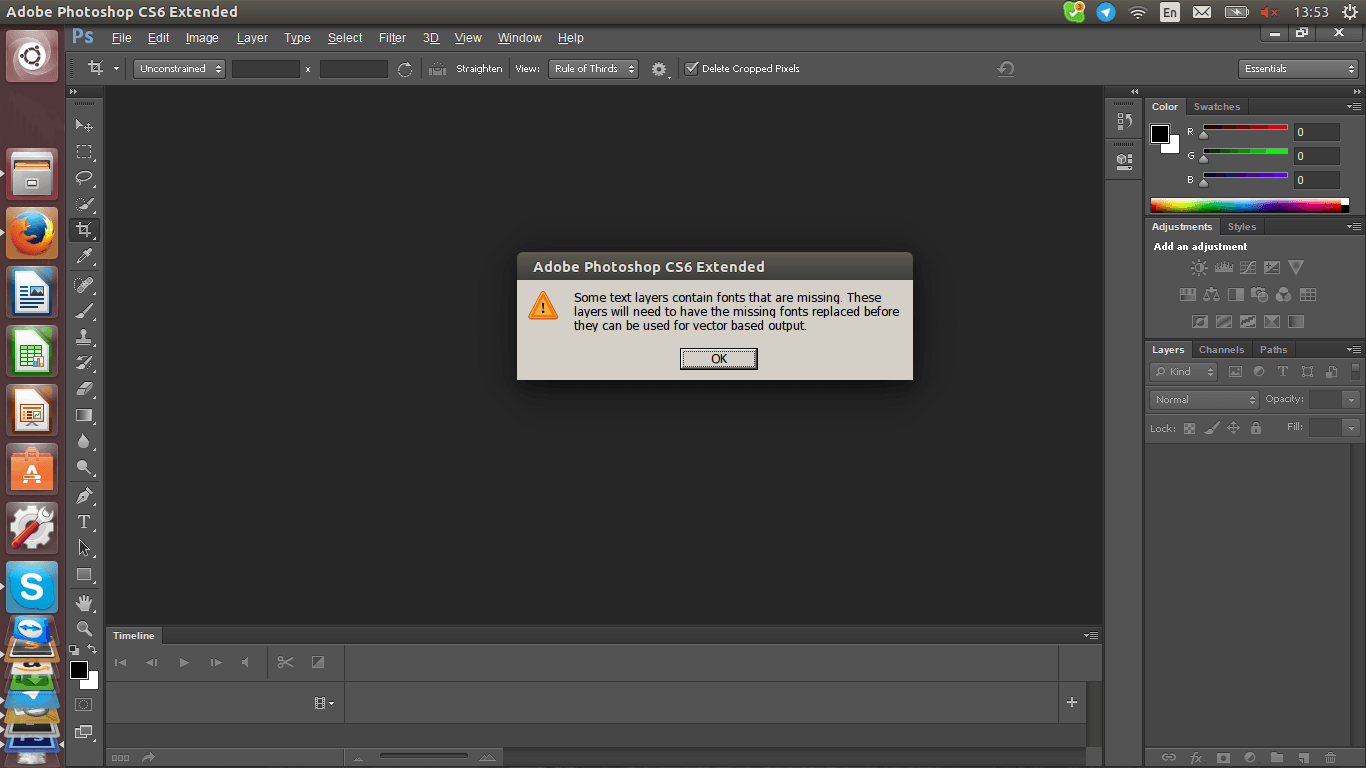
Task: Select the Rectangle shape tool
Action: [85, 575]
